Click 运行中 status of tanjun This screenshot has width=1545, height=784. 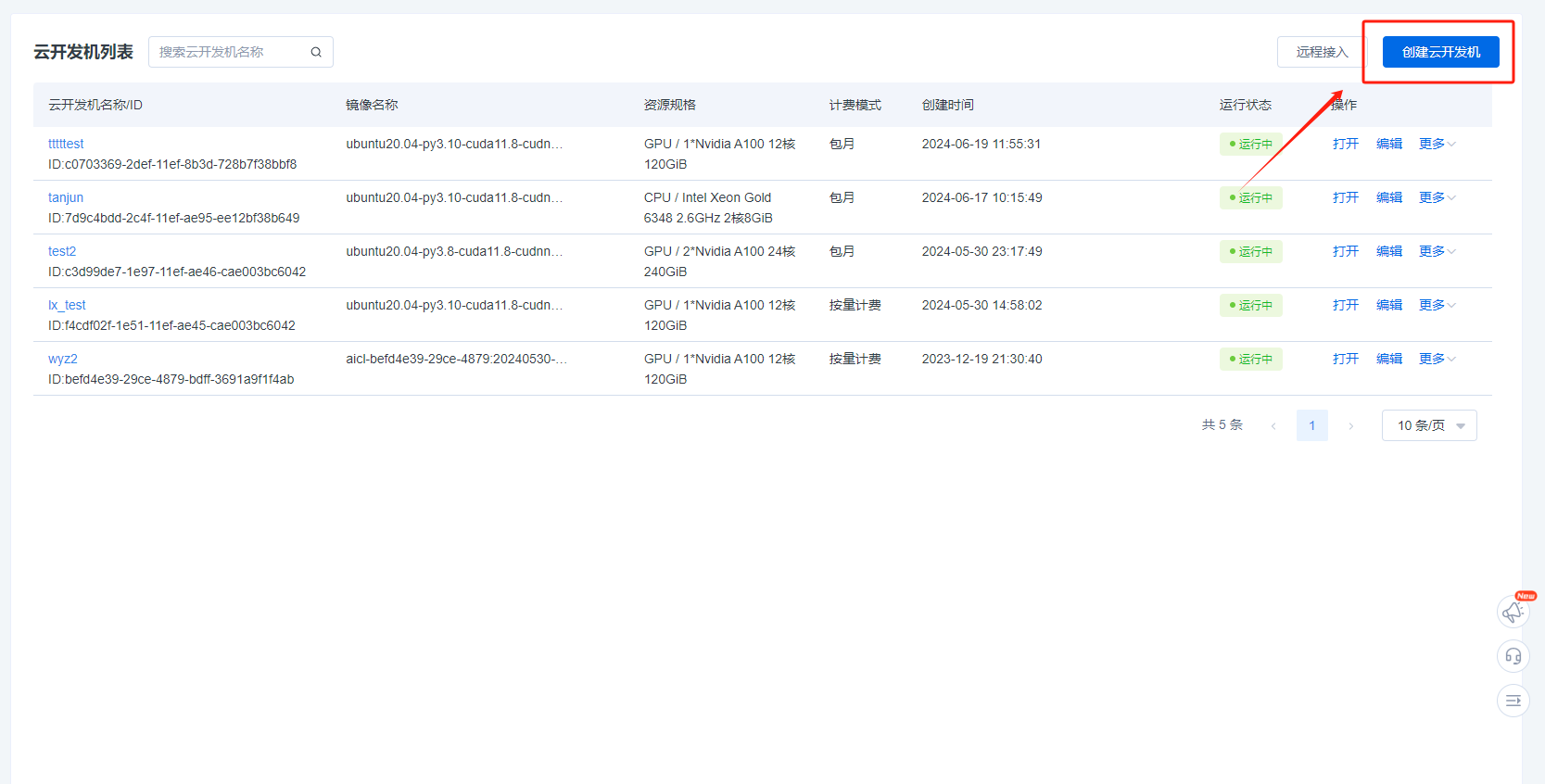coord(1251,197)
